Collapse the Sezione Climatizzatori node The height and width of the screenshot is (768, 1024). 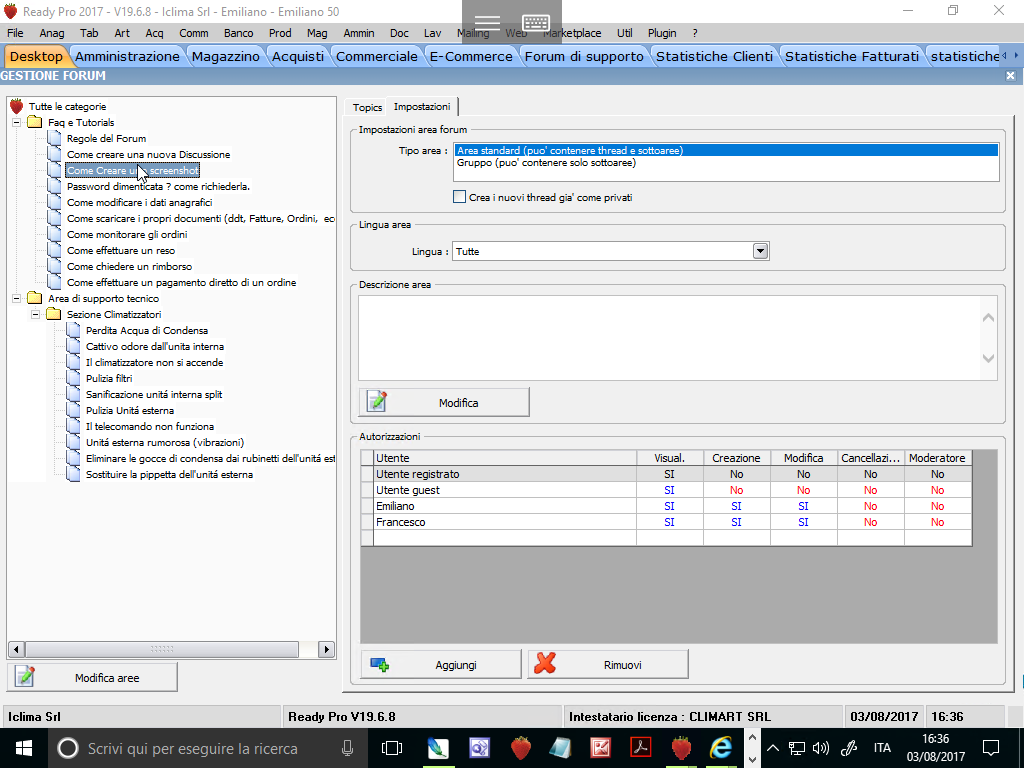(x=36, y=314)
